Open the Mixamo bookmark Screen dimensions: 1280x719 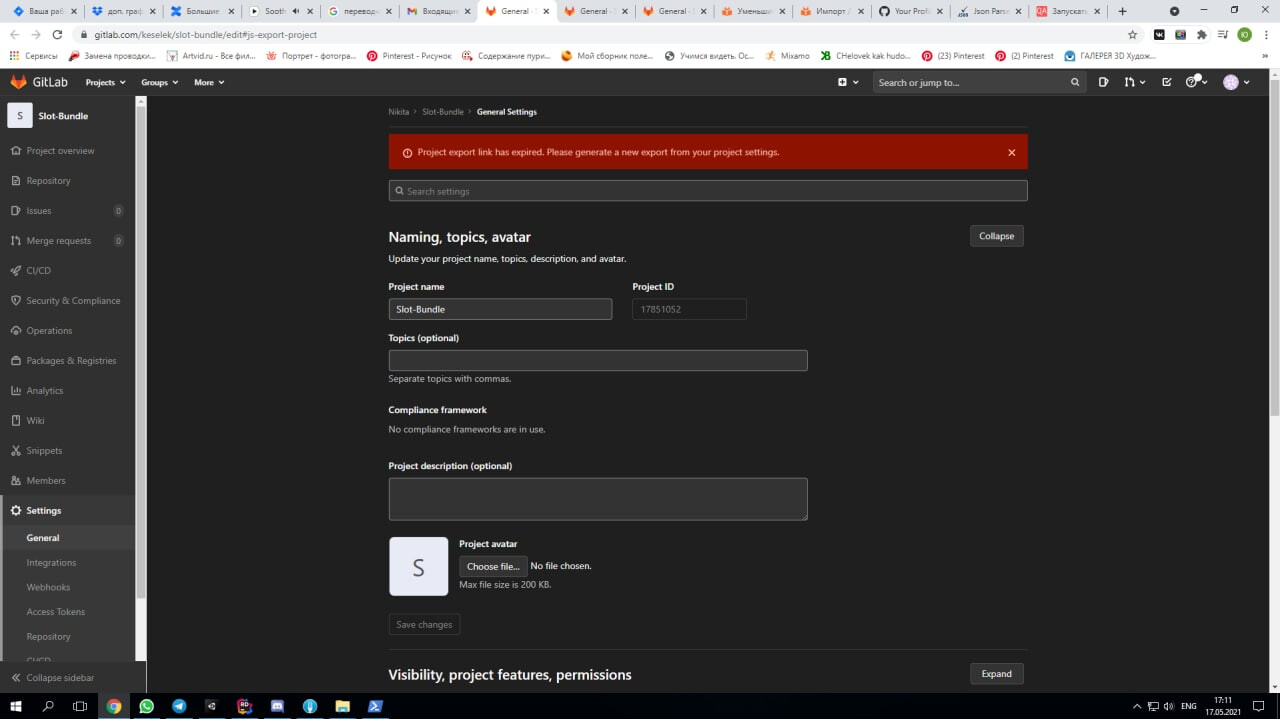[x=788, y=56]
